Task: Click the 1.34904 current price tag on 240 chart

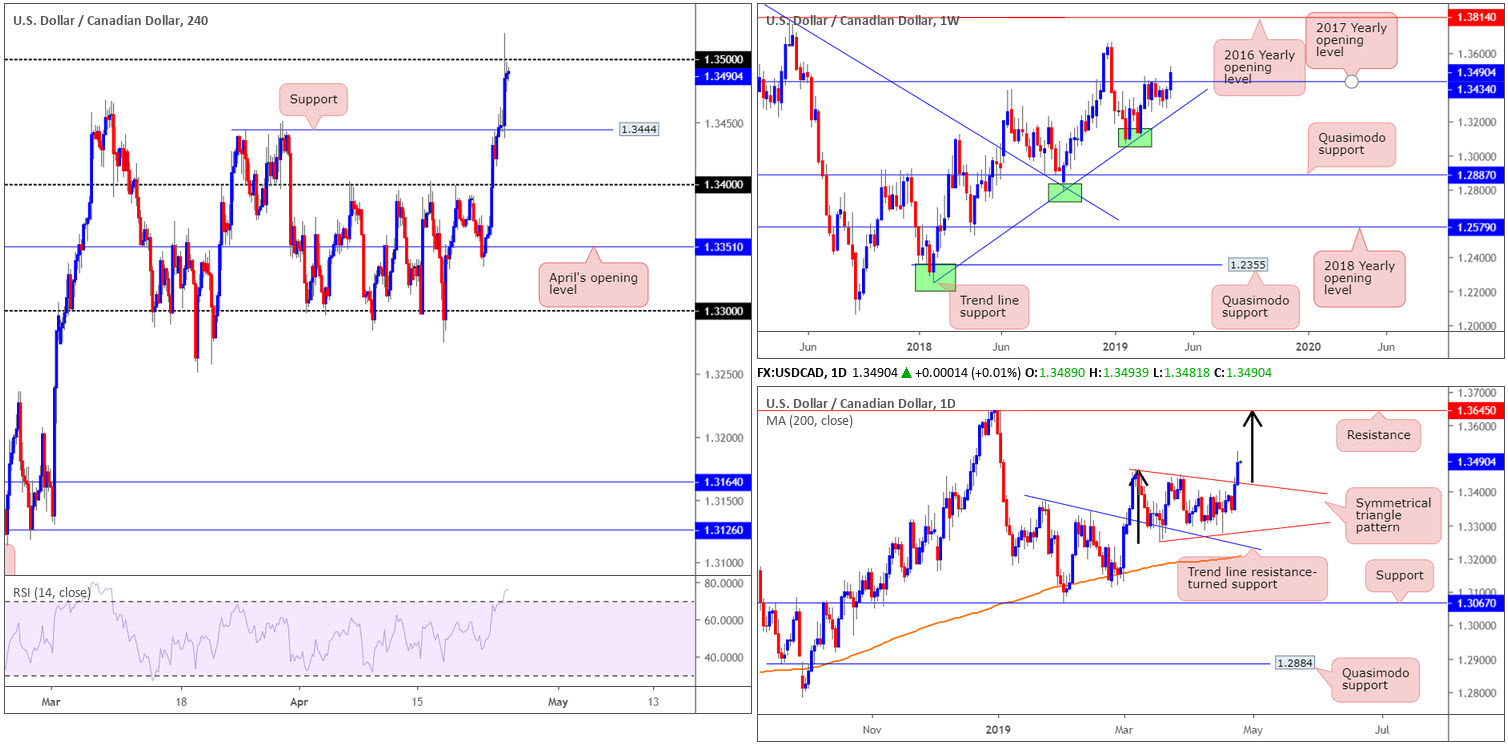Action: (x=723, y=75)
